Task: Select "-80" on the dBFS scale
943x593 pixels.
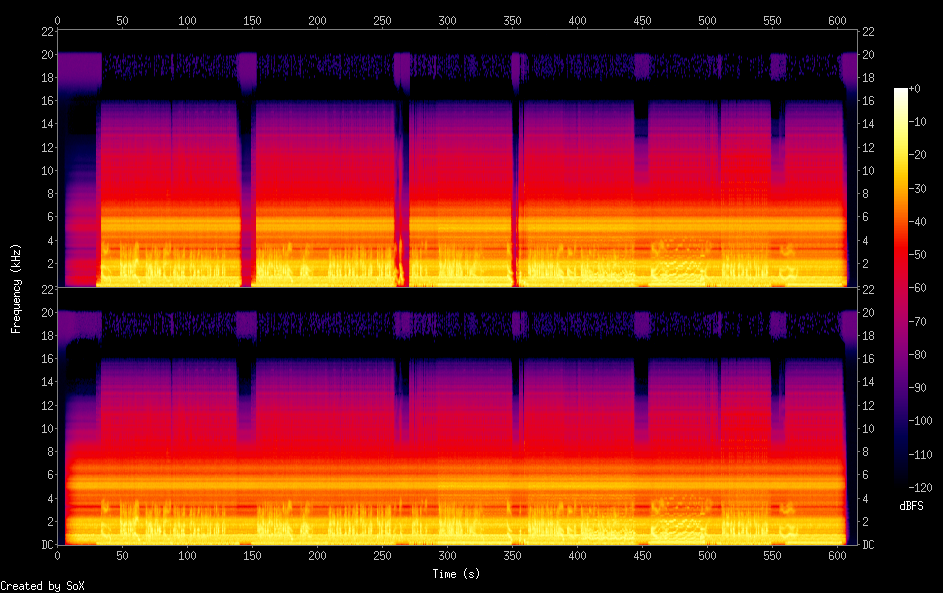Action: click(918, 354)
